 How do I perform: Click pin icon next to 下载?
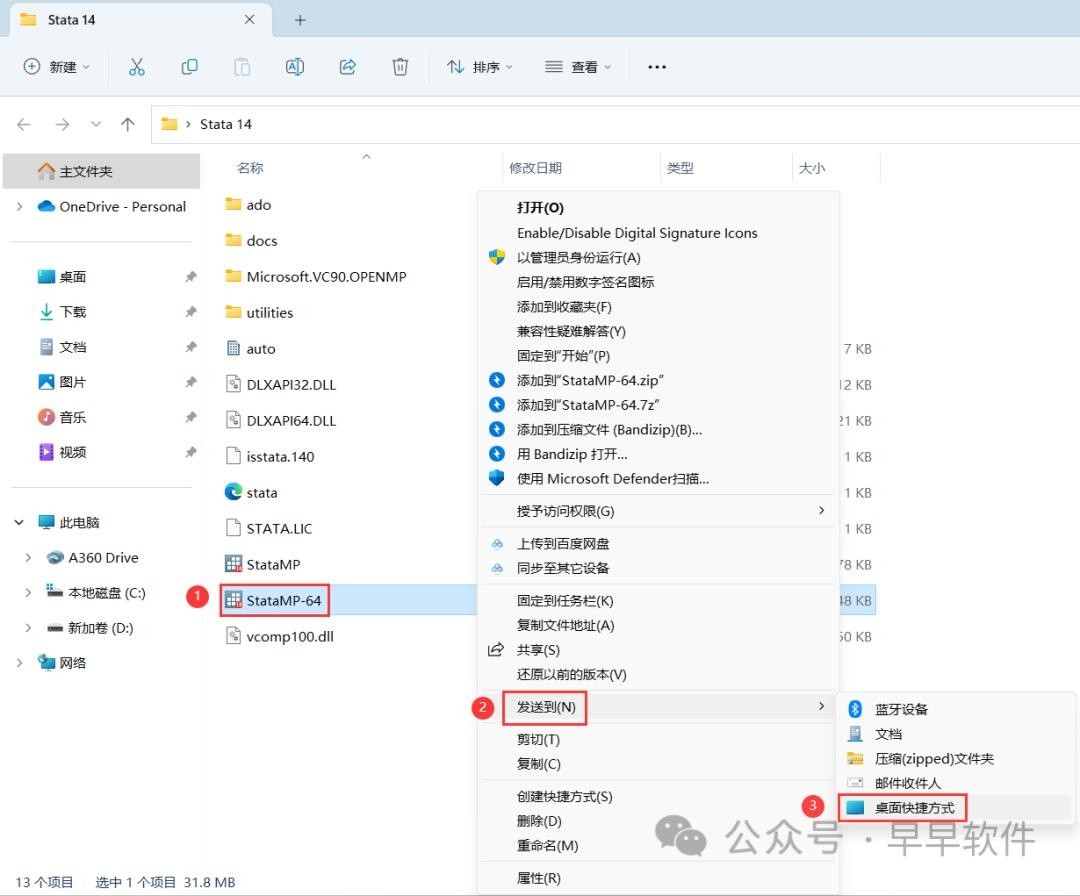pos(191,312)
